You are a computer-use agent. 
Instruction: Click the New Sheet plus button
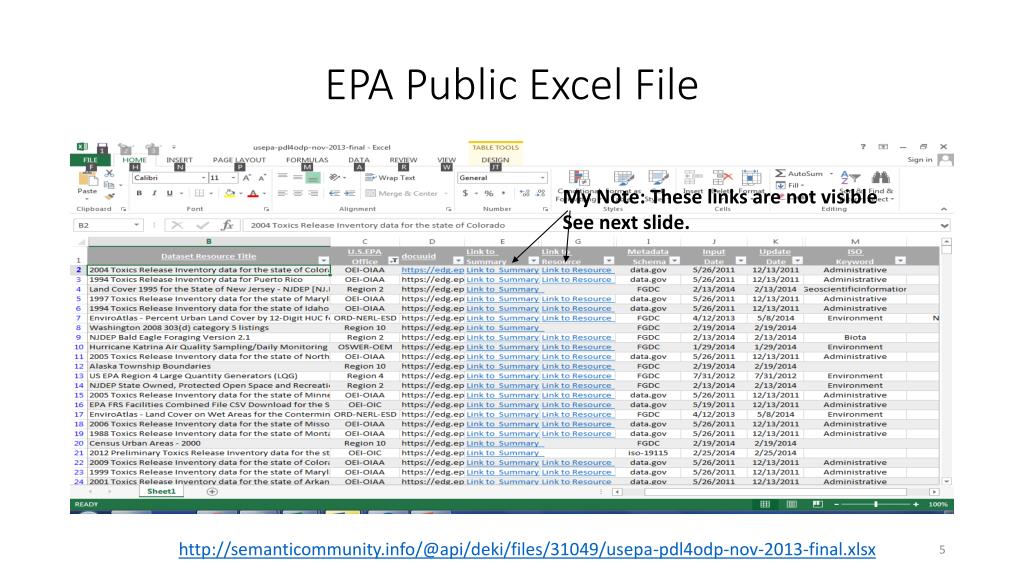coord(212,492)
